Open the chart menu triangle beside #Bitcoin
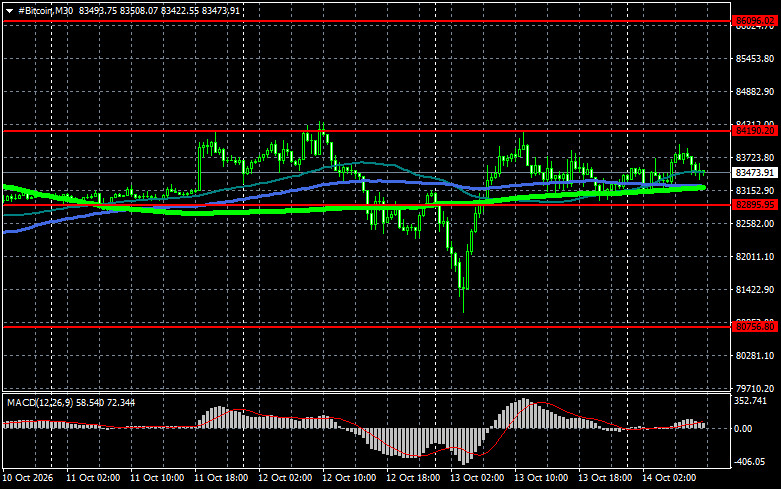The height and width of the screenshot is (489, 781). point(9,11)
